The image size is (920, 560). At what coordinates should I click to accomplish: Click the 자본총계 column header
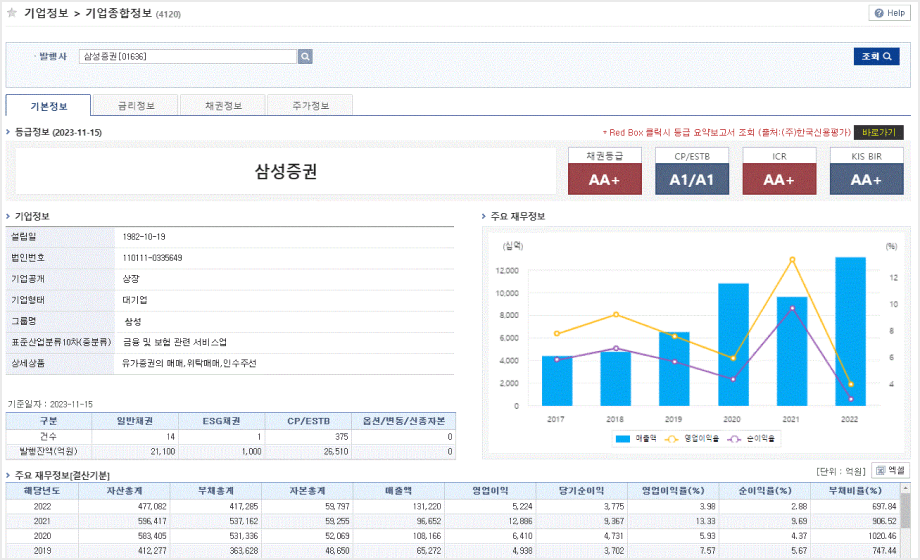(307, 491)
